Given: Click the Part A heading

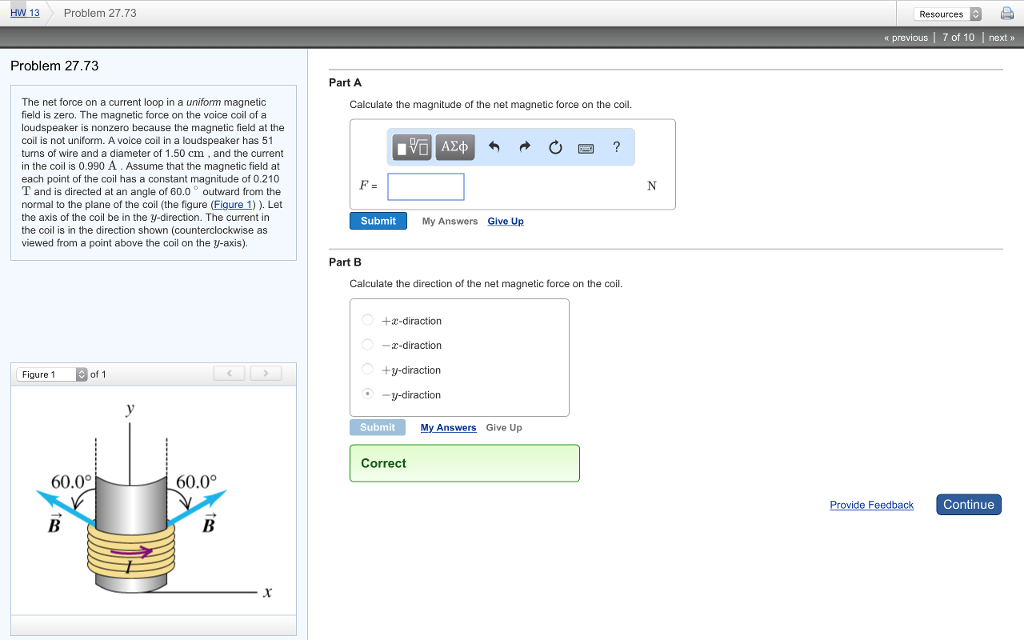Looking at the screenshot, I should [345, 82].
